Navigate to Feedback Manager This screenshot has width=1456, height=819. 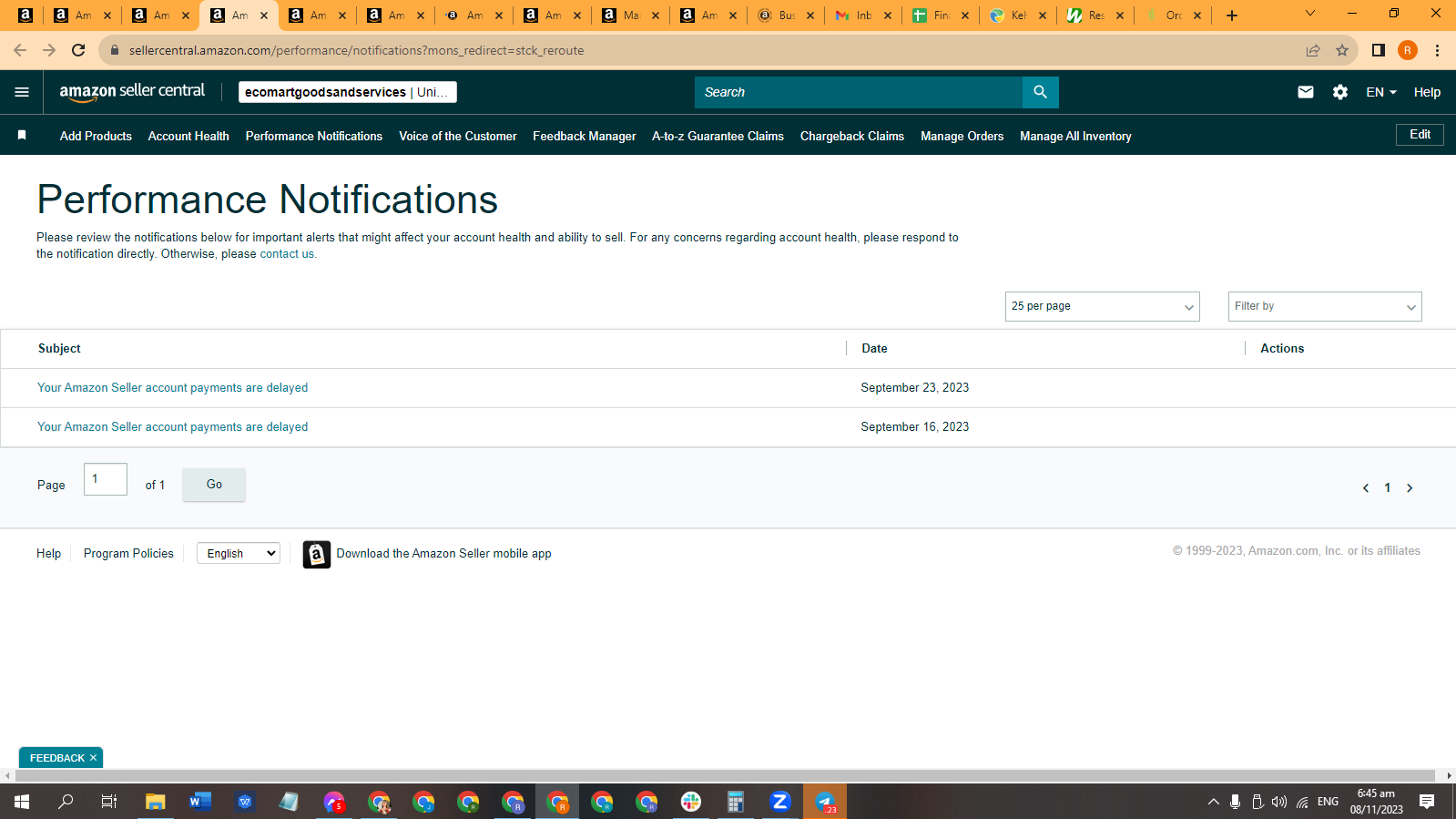585,136
